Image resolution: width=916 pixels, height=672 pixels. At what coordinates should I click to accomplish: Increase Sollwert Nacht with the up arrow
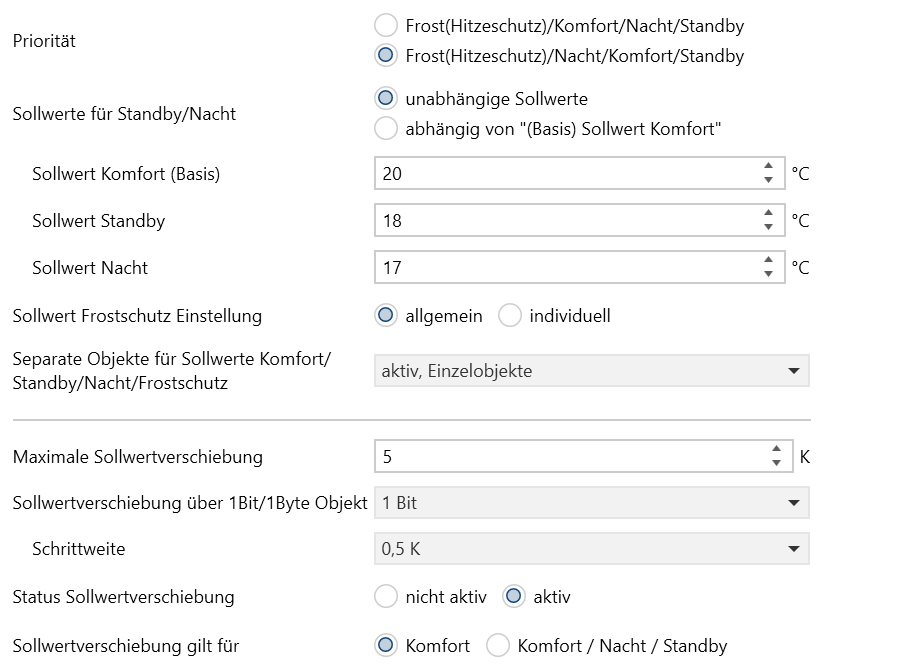coord(768,259)
